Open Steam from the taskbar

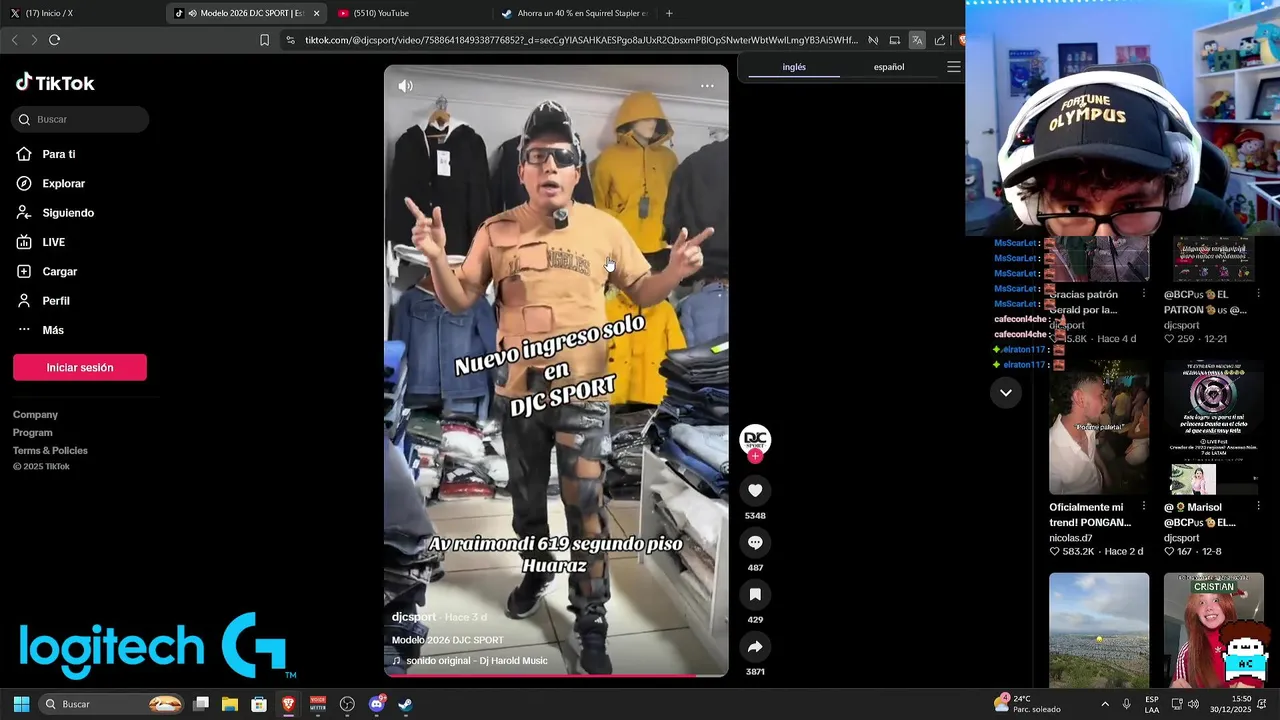[405, 704]
